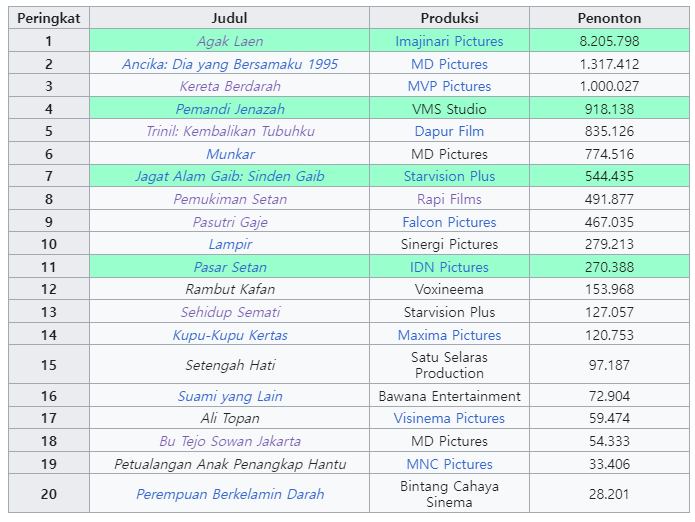Open the MNC Pictures link
The image size is (695, 522).
[449, 464]
